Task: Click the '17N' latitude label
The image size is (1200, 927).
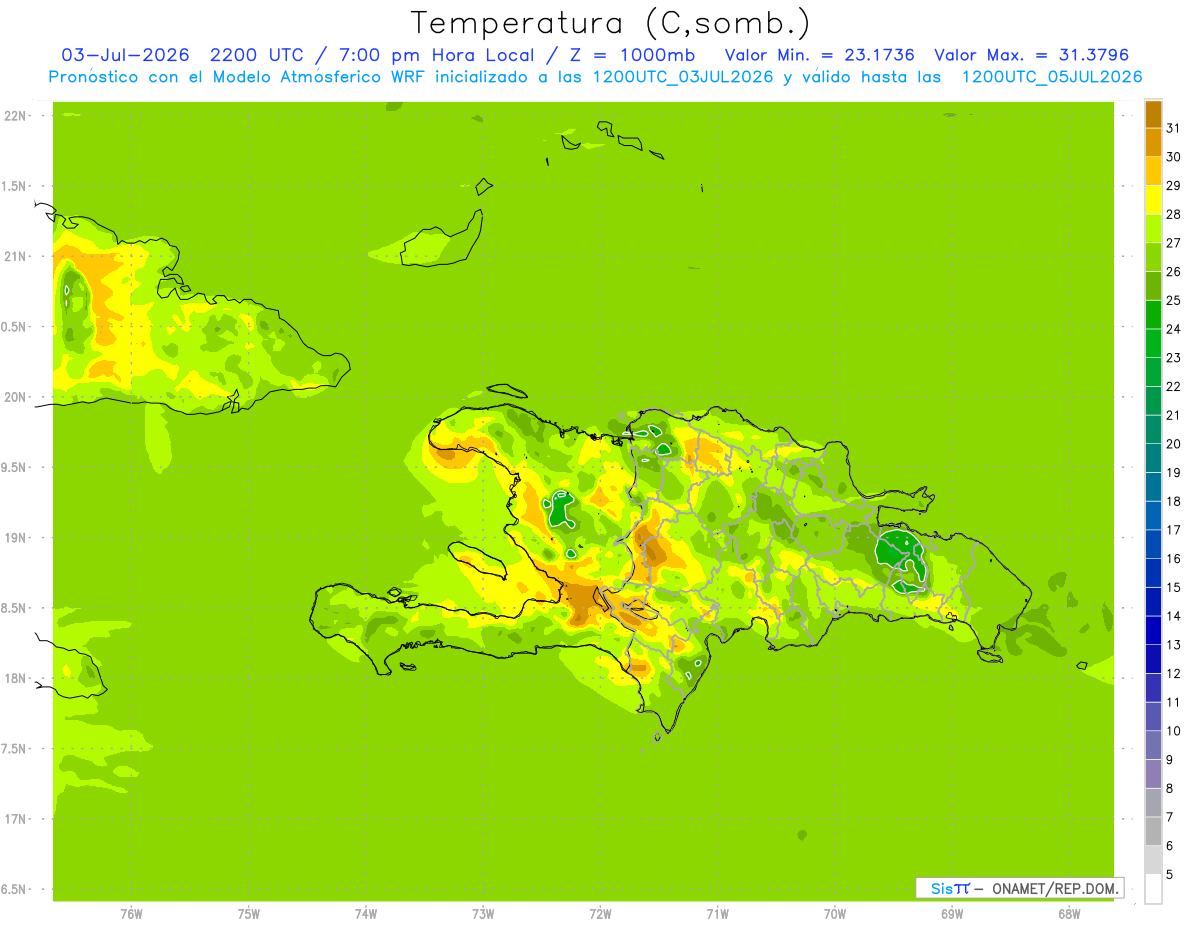Action: 14,819
